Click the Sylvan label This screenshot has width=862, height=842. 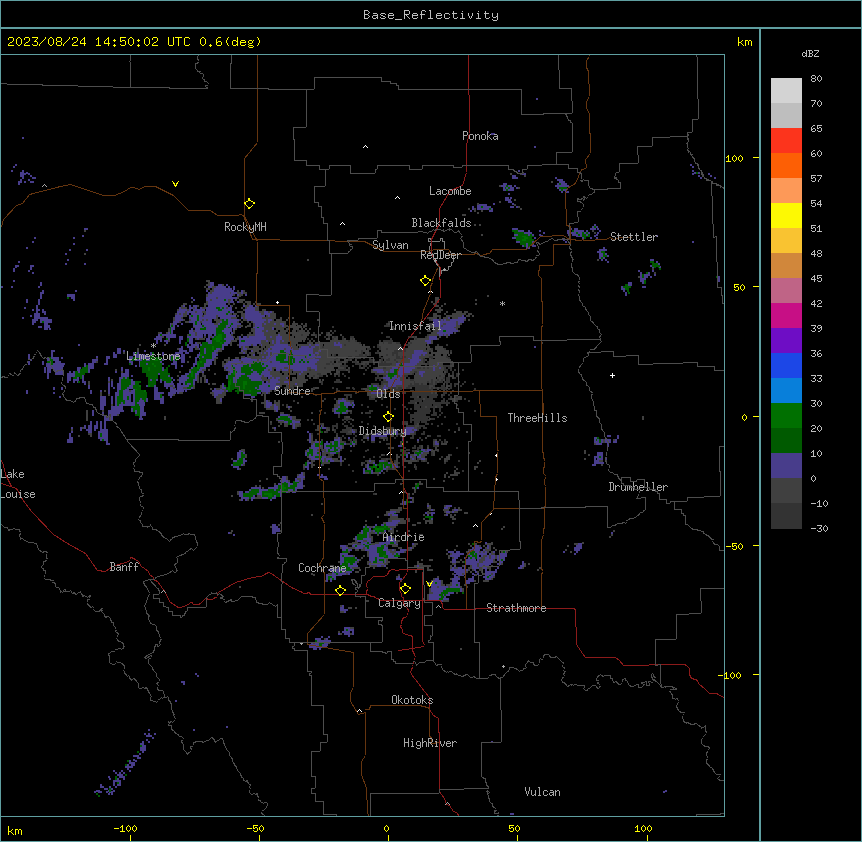[x=390, y=245]
